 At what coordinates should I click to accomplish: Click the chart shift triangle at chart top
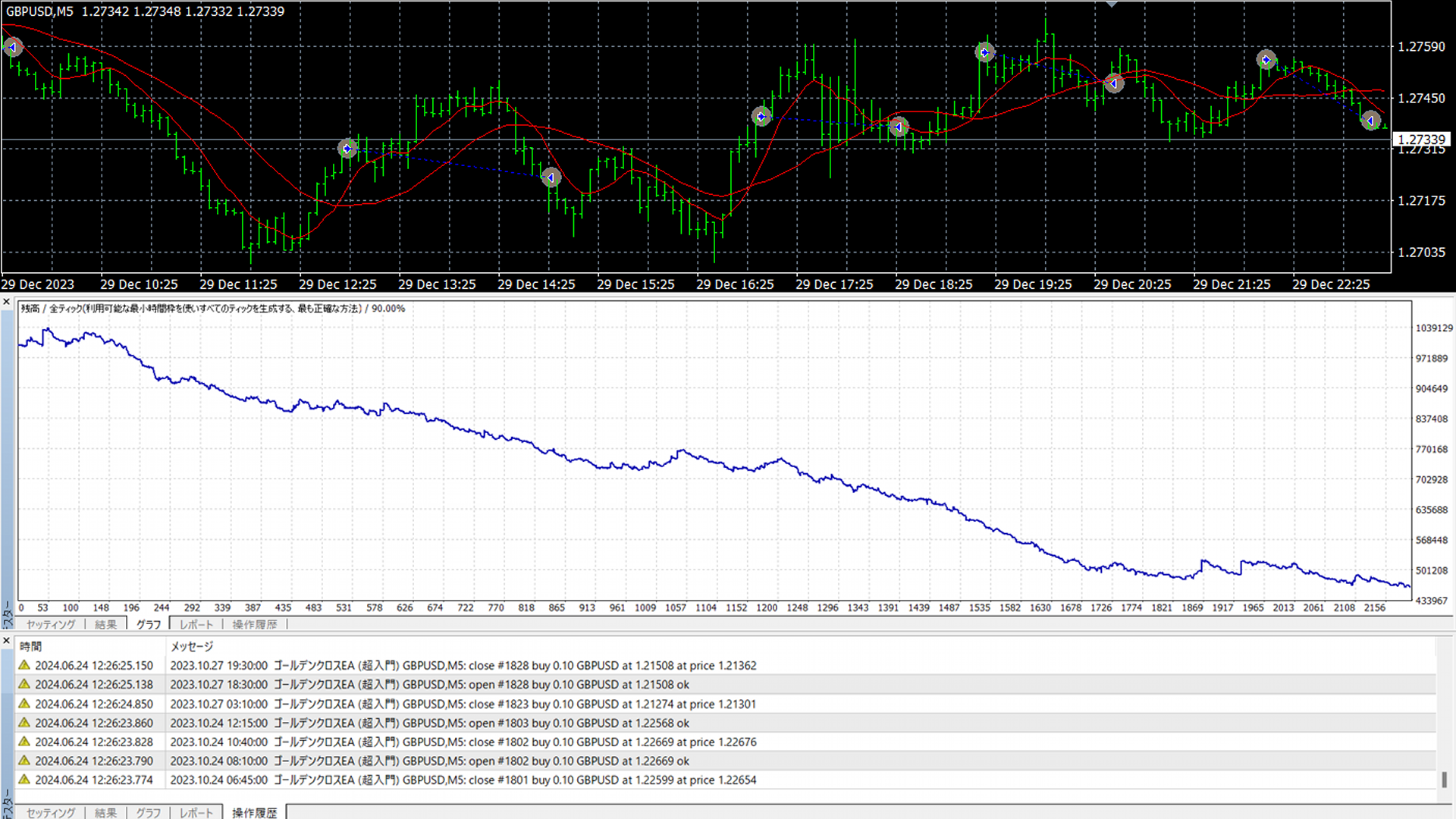coord(1112,5)
